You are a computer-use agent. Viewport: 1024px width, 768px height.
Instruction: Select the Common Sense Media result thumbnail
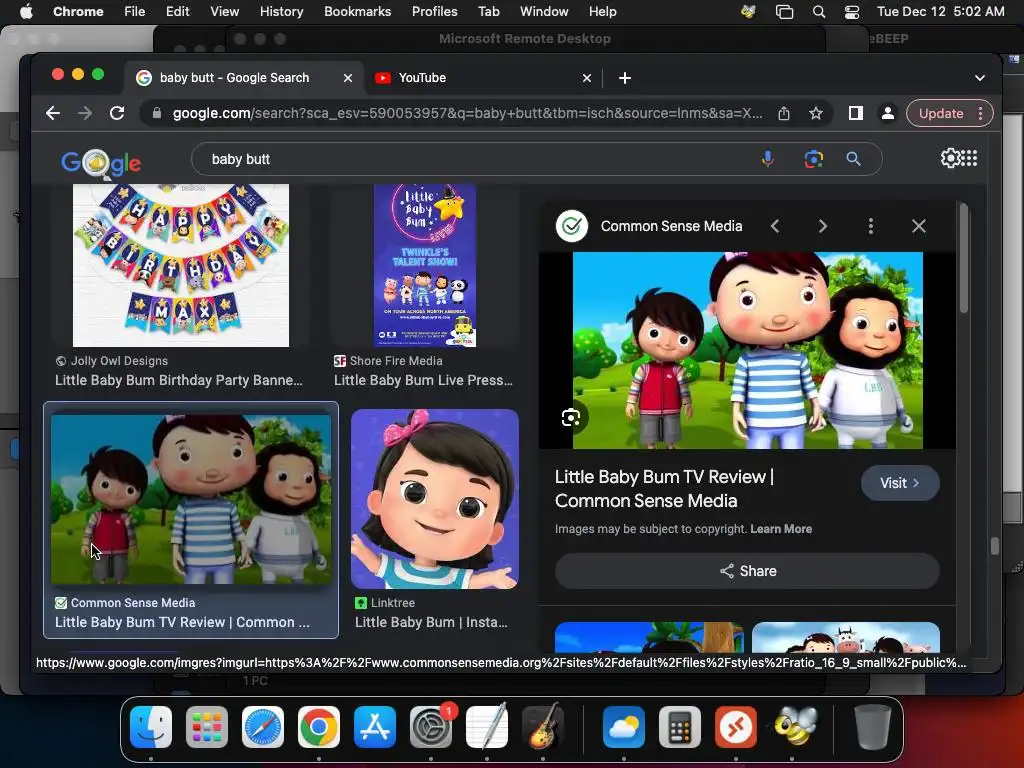coord(191,499)
